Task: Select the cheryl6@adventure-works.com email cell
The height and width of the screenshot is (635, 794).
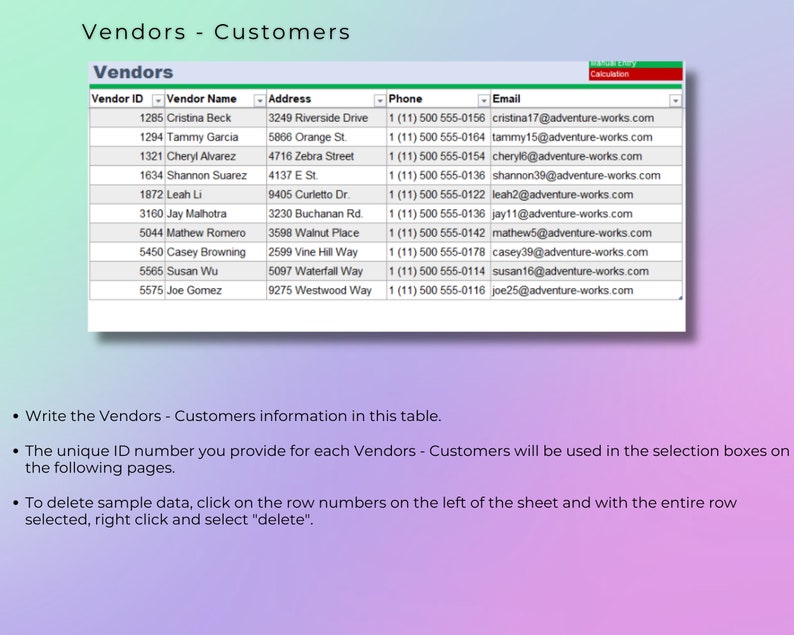Action: [x=586, y=156]
